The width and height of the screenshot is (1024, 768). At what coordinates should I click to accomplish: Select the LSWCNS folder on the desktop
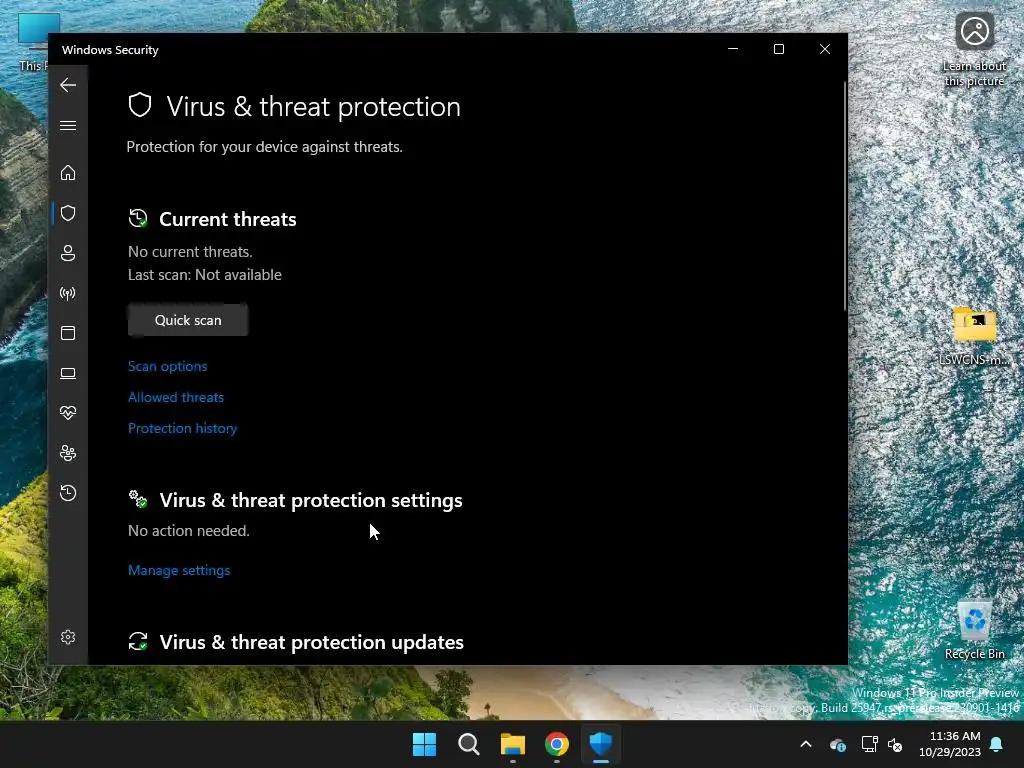pyautogui.click(x=974, y=336)
